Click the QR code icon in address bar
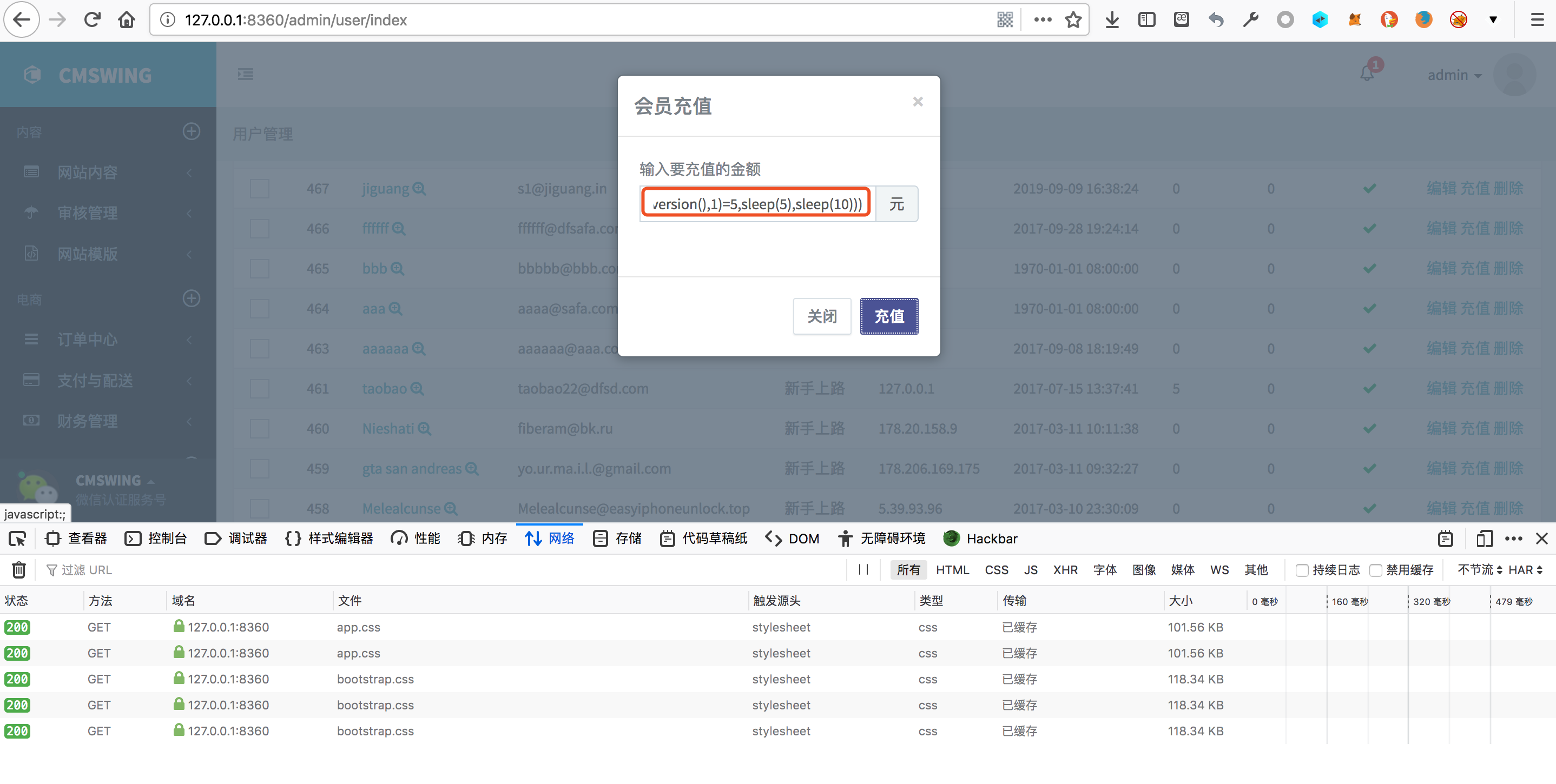Image resolution: width=1556 pixels, height=784 pixels. [x=1005, y=20]
